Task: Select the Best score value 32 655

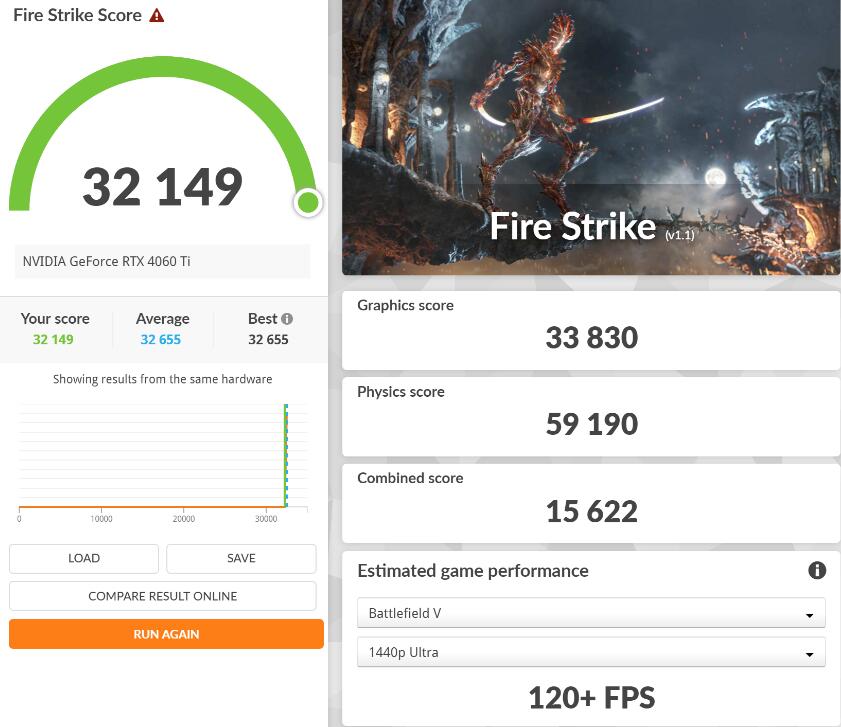Action: pyautogui.click(x=270, y=339)
